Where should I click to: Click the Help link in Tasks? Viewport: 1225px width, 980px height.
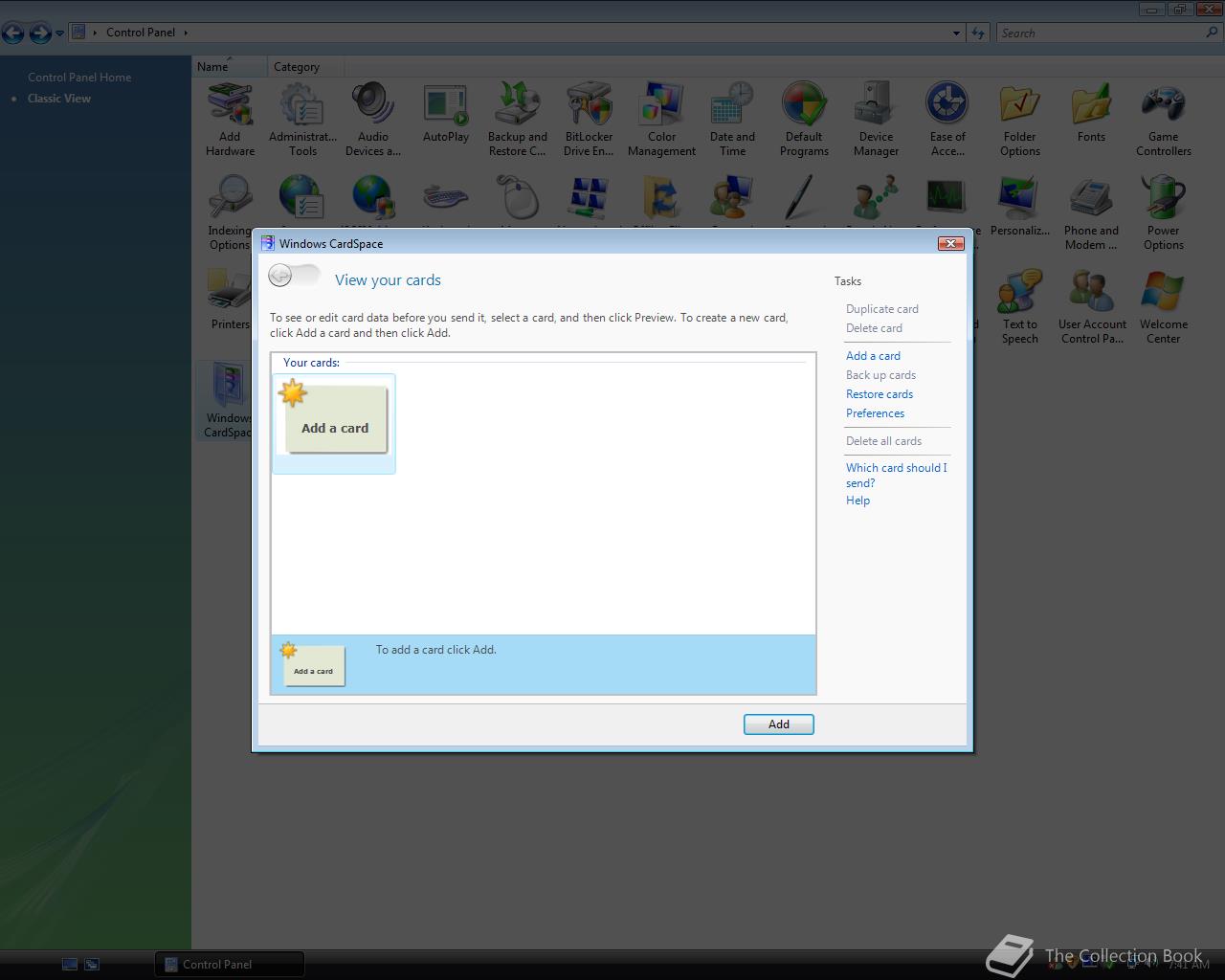coord(857,501)
